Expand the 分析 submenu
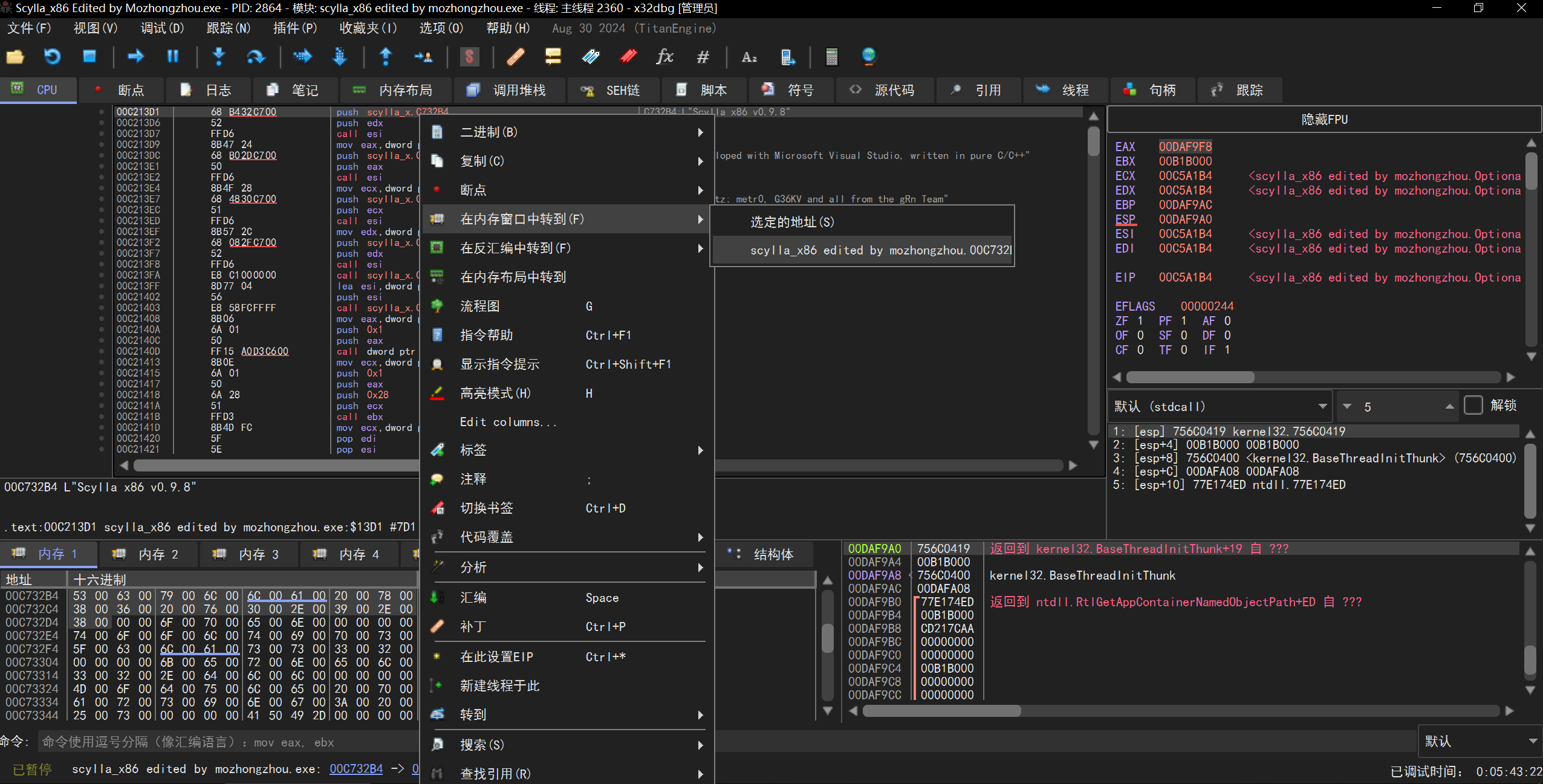 (x=567, y=568)
